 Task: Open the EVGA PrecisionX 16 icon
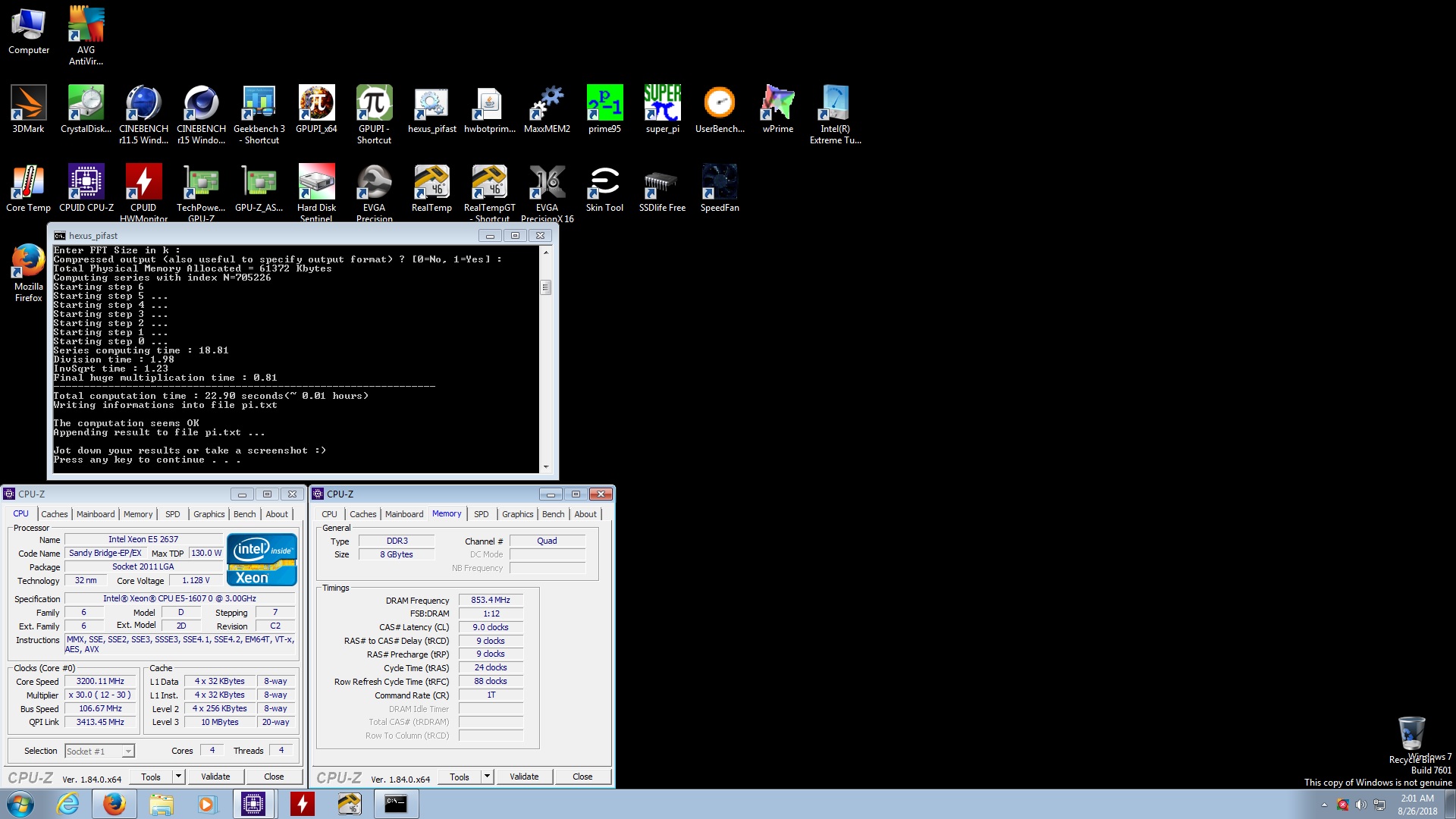pos(547,193)
